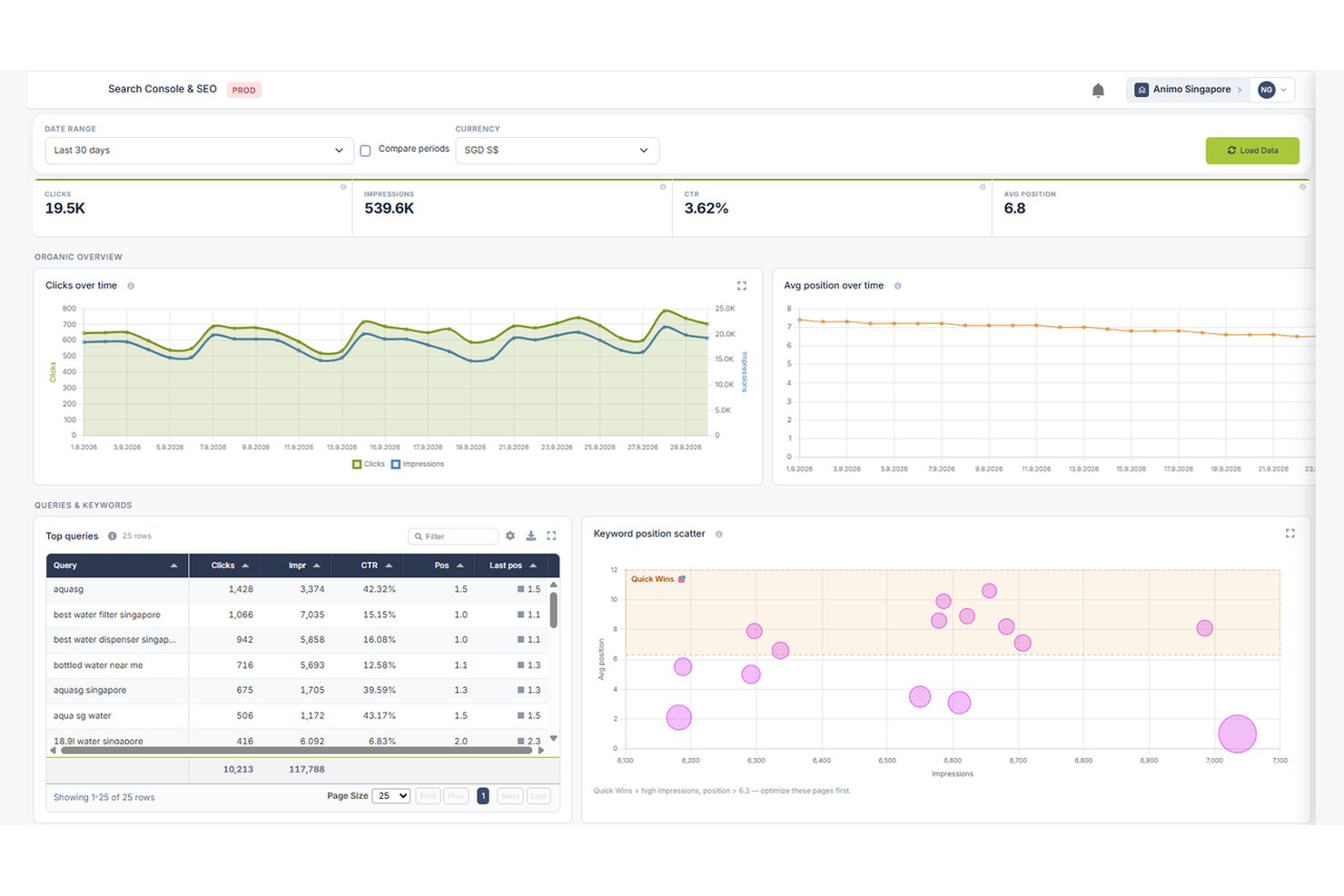Open the Date Range dropdown
Screen dimensions: 1344x896
(x=199, y=151)
